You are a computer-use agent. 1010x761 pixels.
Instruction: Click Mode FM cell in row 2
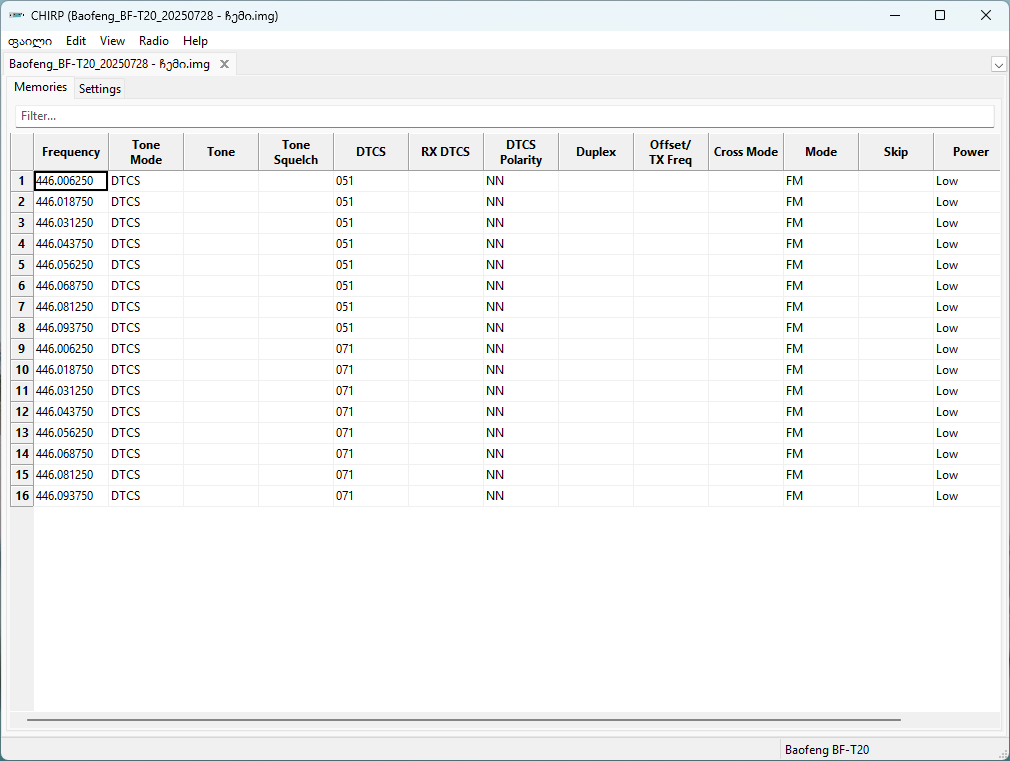[821, 202]
